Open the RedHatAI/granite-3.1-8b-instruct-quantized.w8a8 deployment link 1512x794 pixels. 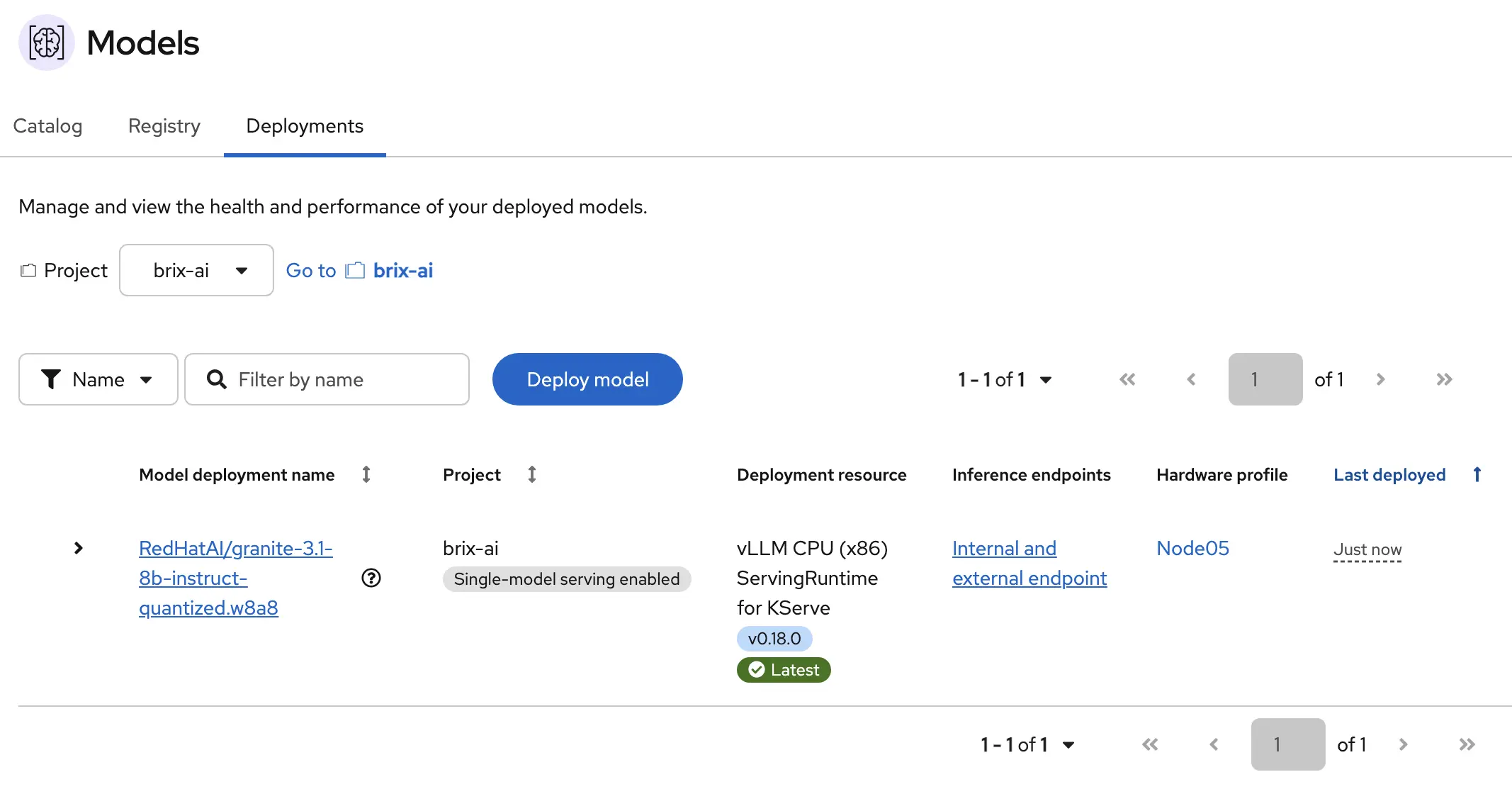click(236, 578)
